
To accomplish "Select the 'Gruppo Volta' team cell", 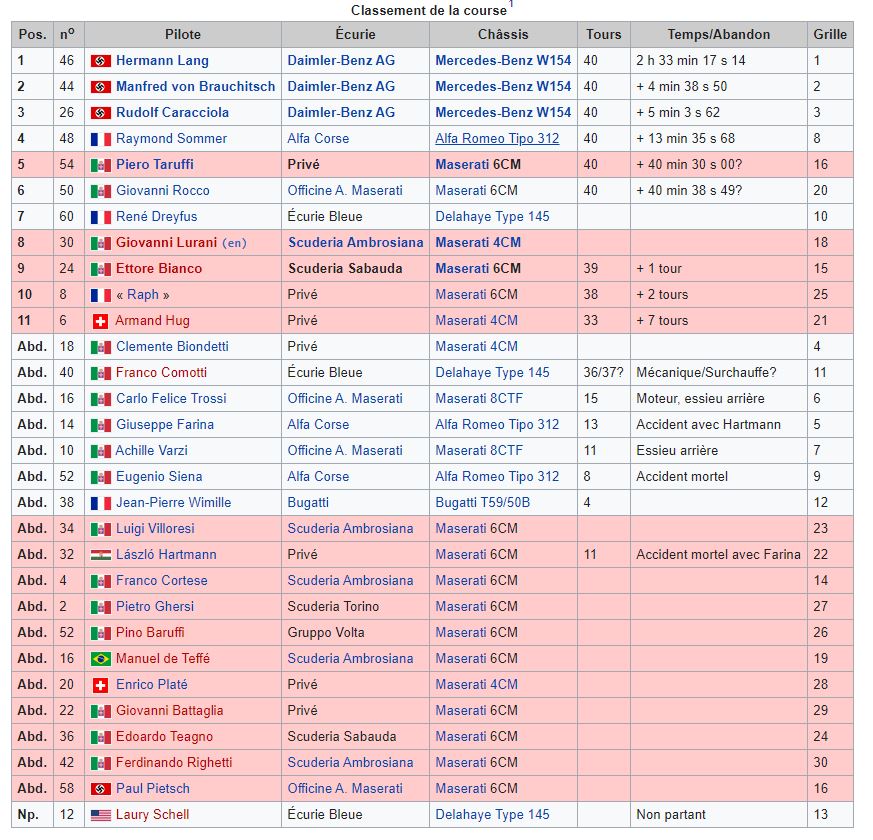I will pos(355,632).
